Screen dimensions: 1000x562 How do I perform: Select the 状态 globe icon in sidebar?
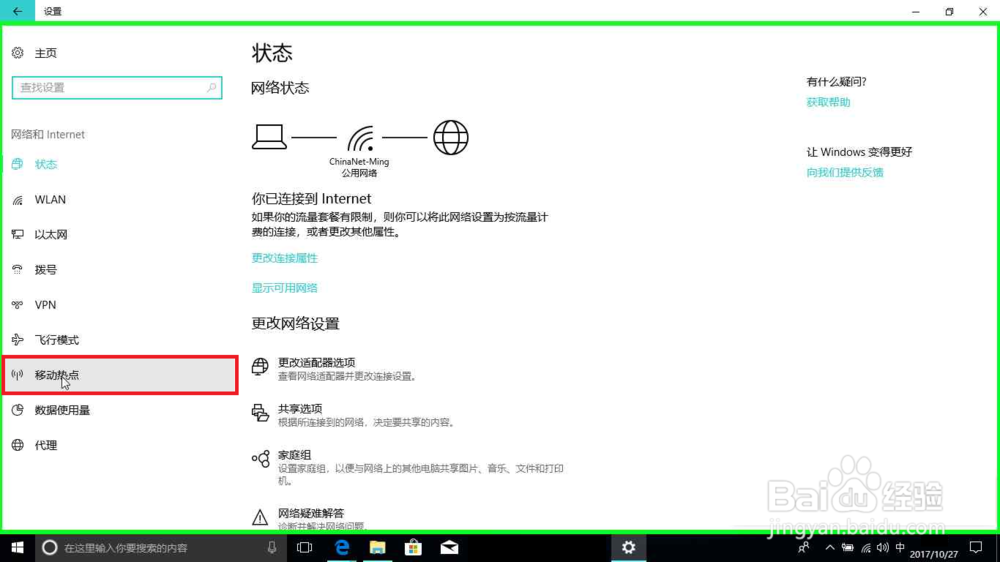pos(18,164)
